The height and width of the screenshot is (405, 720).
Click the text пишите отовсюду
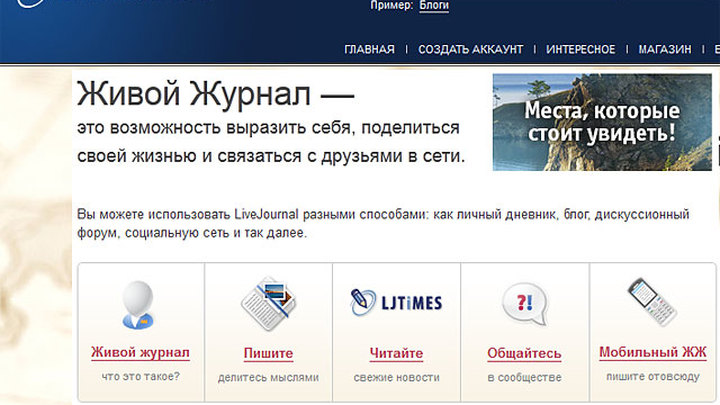point(652,377)
